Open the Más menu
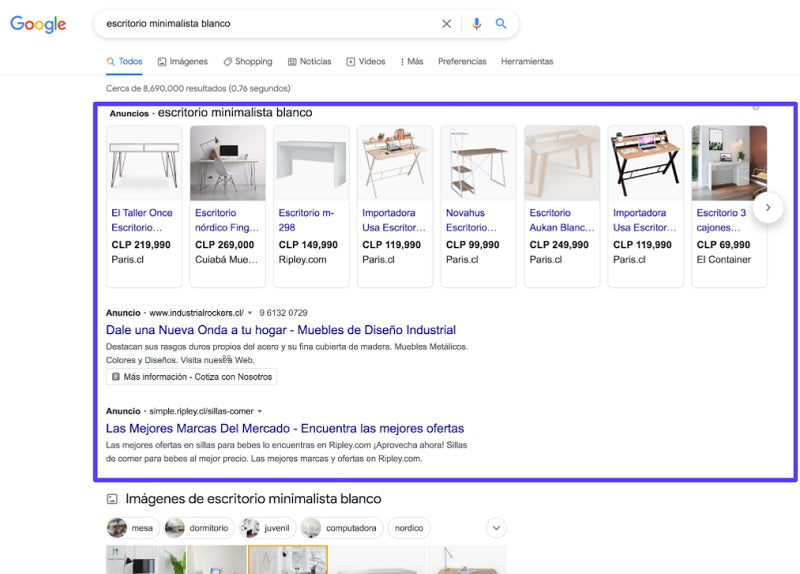This screenshot has height=574, width=800. coord(412,61)
